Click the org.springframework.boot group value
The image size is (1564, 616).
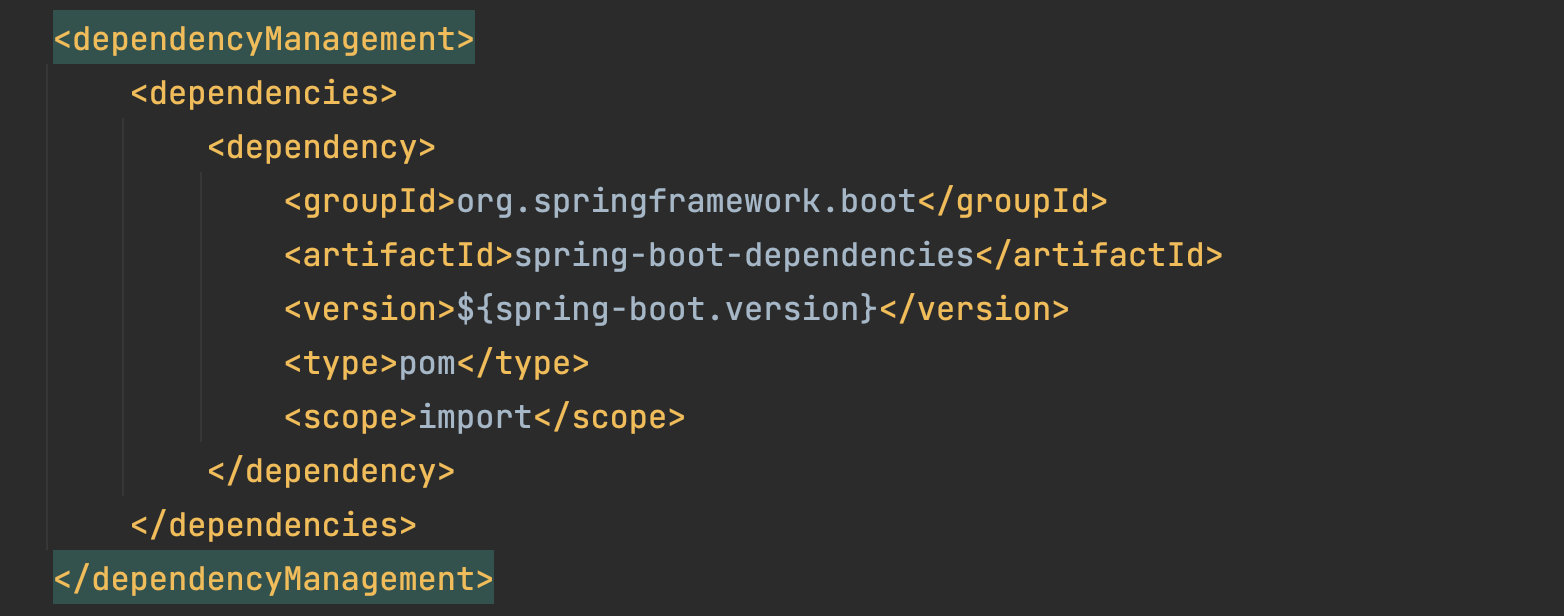click(x=686, y=201)
